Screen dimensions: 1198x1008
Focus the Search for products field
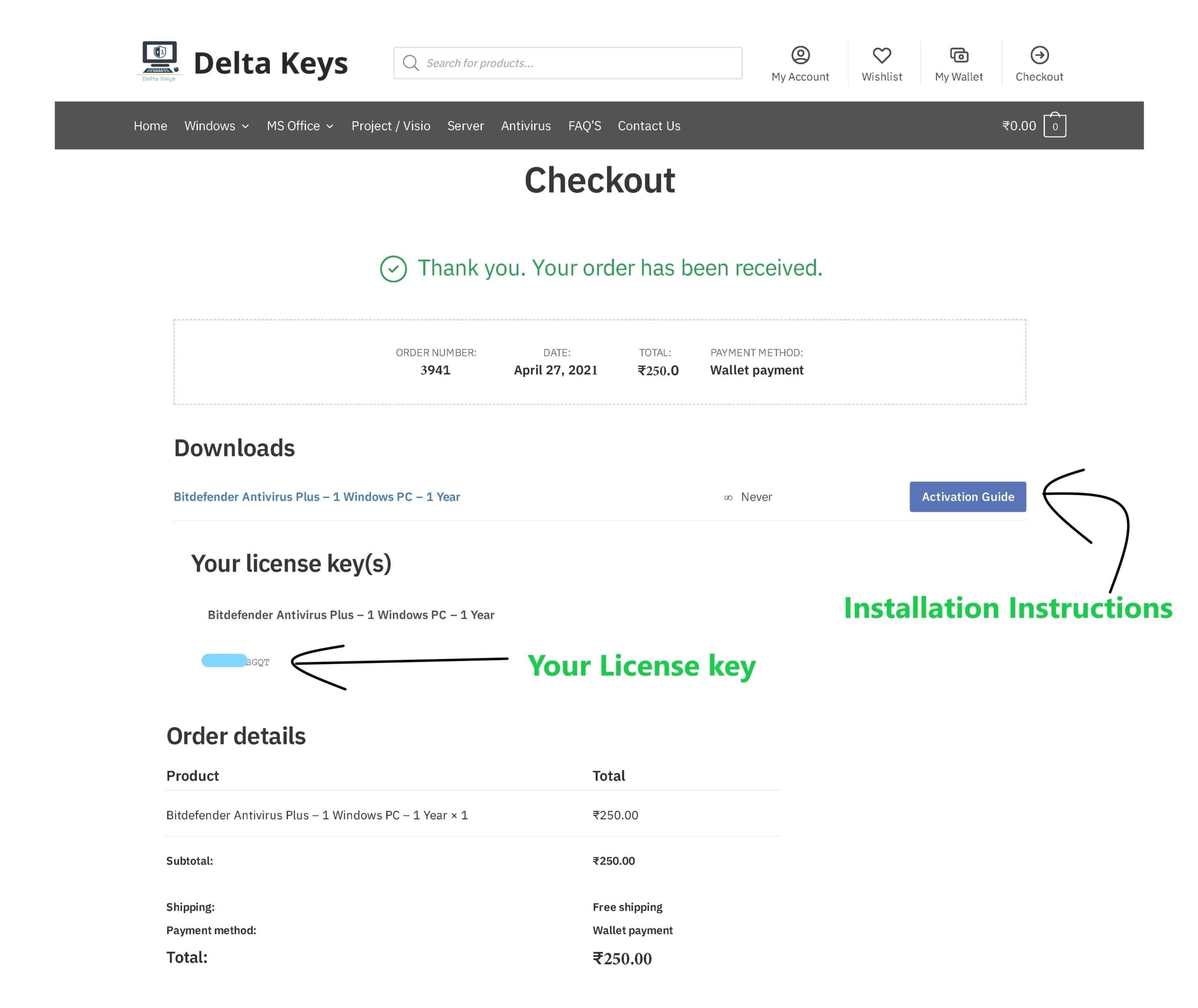[577, 63]
